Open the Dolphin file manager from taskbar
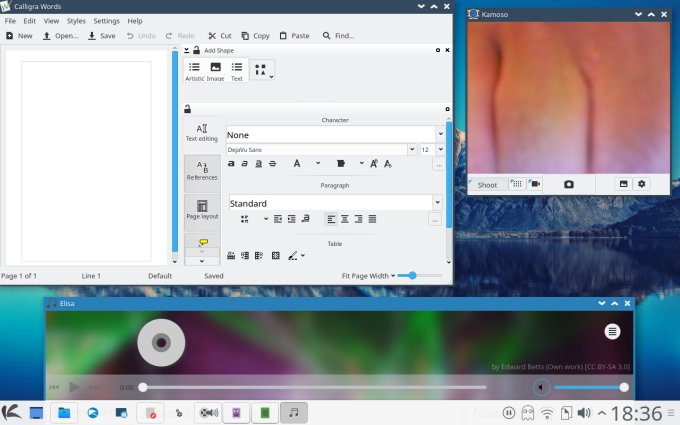Viewport: 680px width, 425px height. coord(63,412)
